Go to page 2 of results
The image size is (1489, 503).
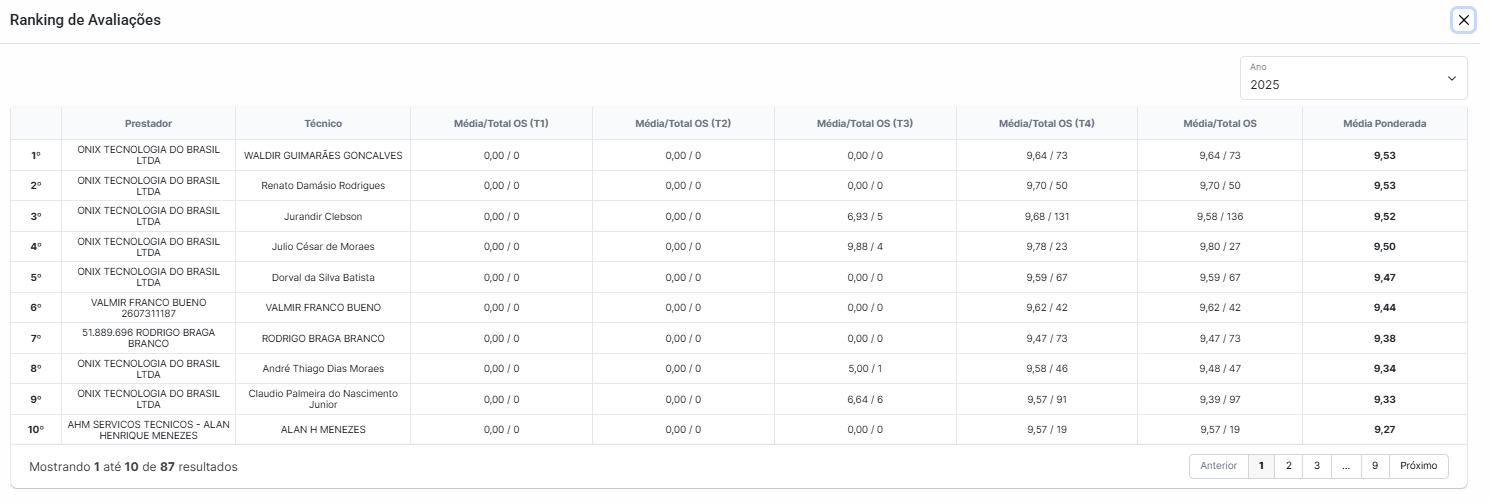pos(1289,466)
